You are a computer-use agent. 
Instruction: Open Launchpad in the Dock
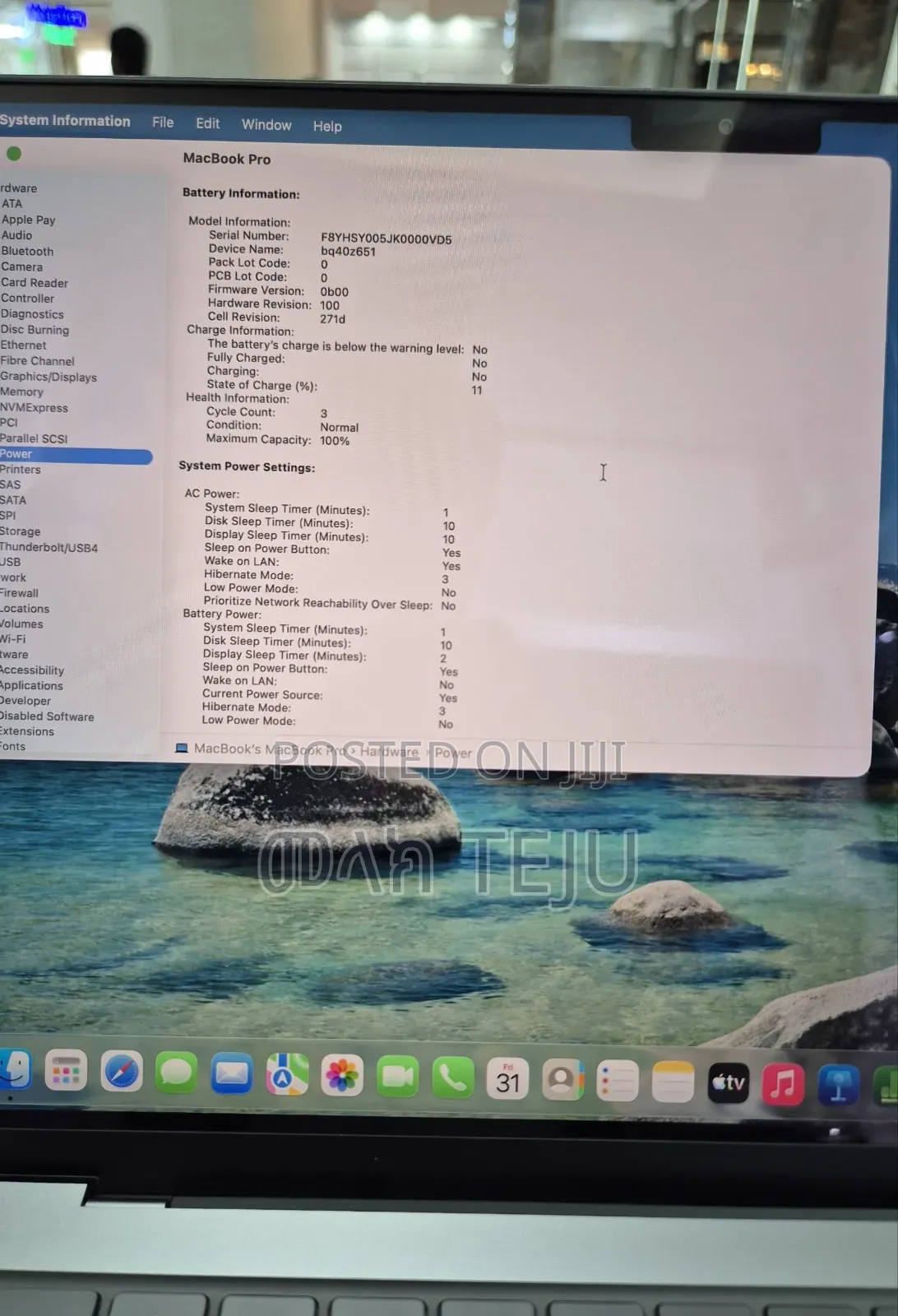pyautogui.click(x=66, y=1071)
